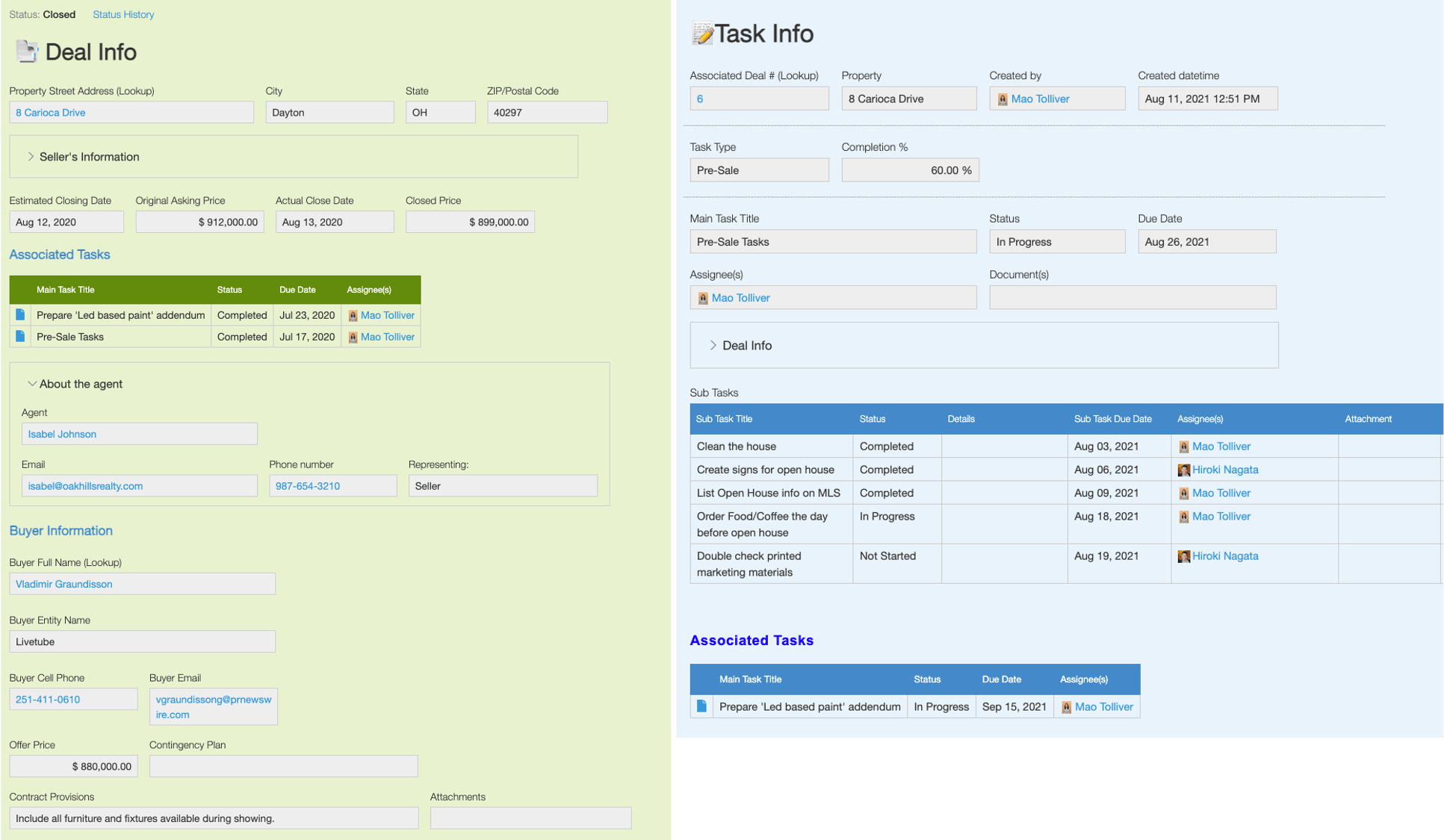Open the Status History link
1444x840 pixels.
(123, 14)
